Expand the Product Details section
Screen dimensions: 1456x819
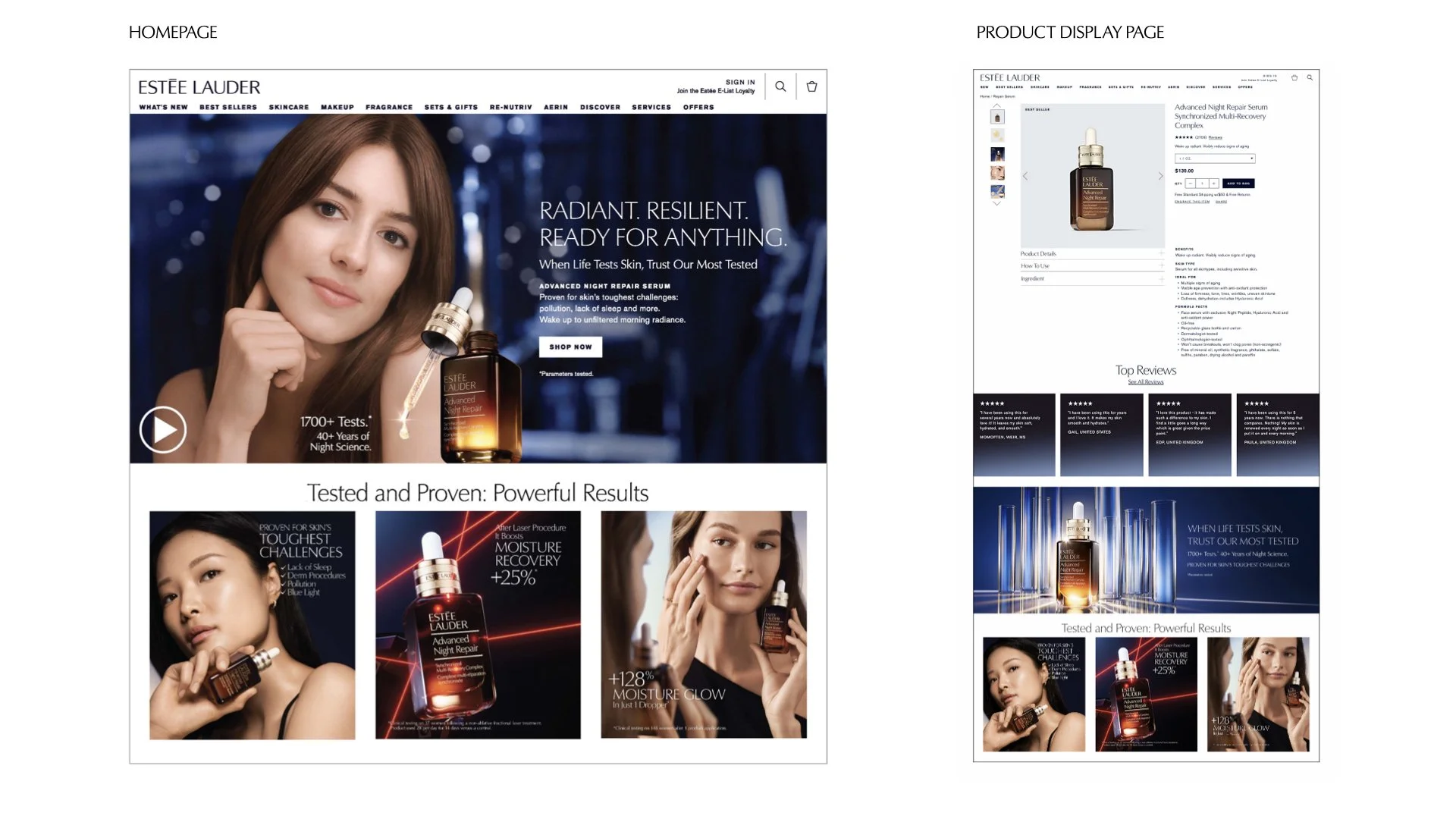pyautogui.click(x=1092, y=254)
